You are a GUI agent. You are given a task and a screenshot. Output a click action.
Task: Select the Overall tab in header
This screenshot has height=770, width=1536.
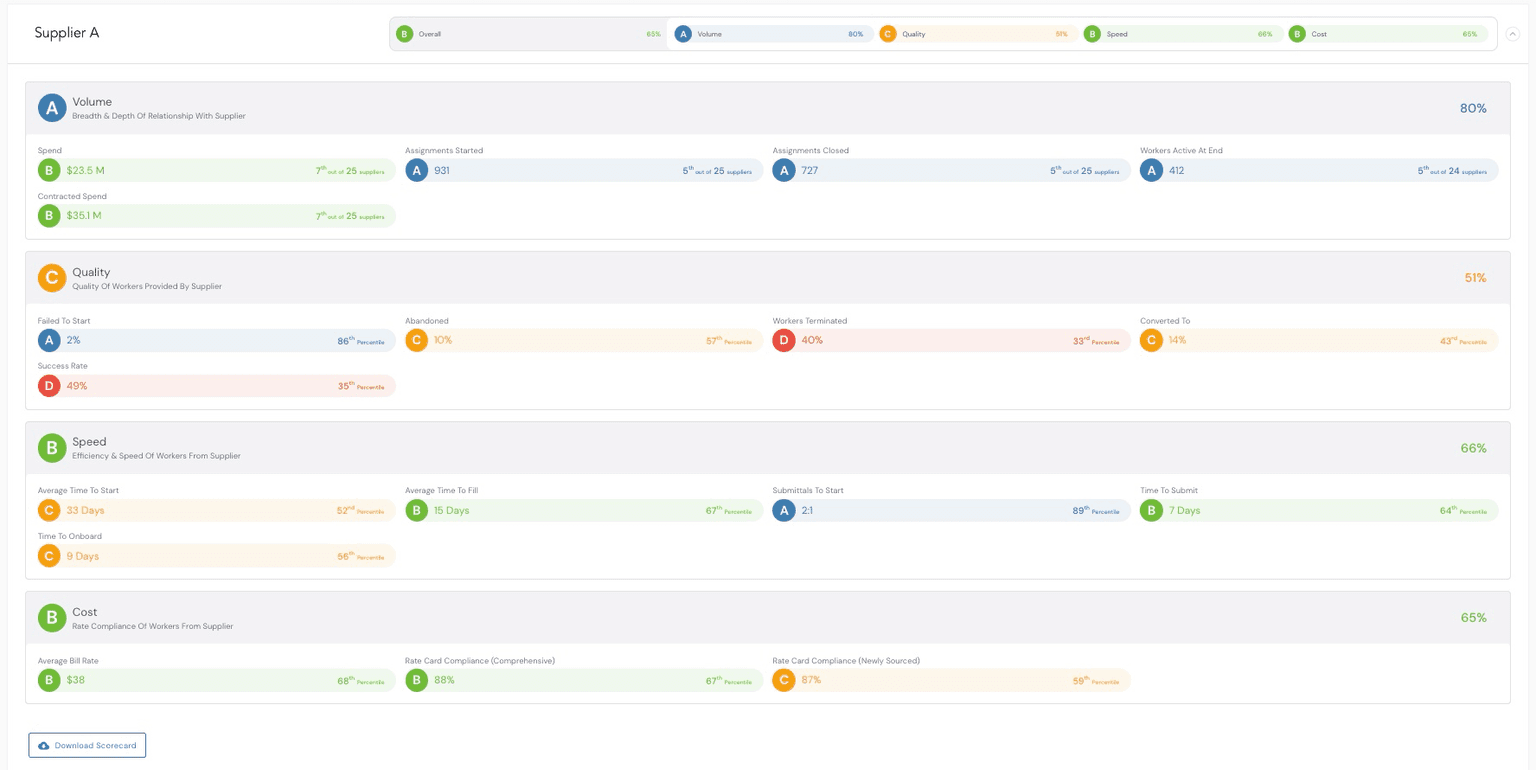[x=528, y=34]
